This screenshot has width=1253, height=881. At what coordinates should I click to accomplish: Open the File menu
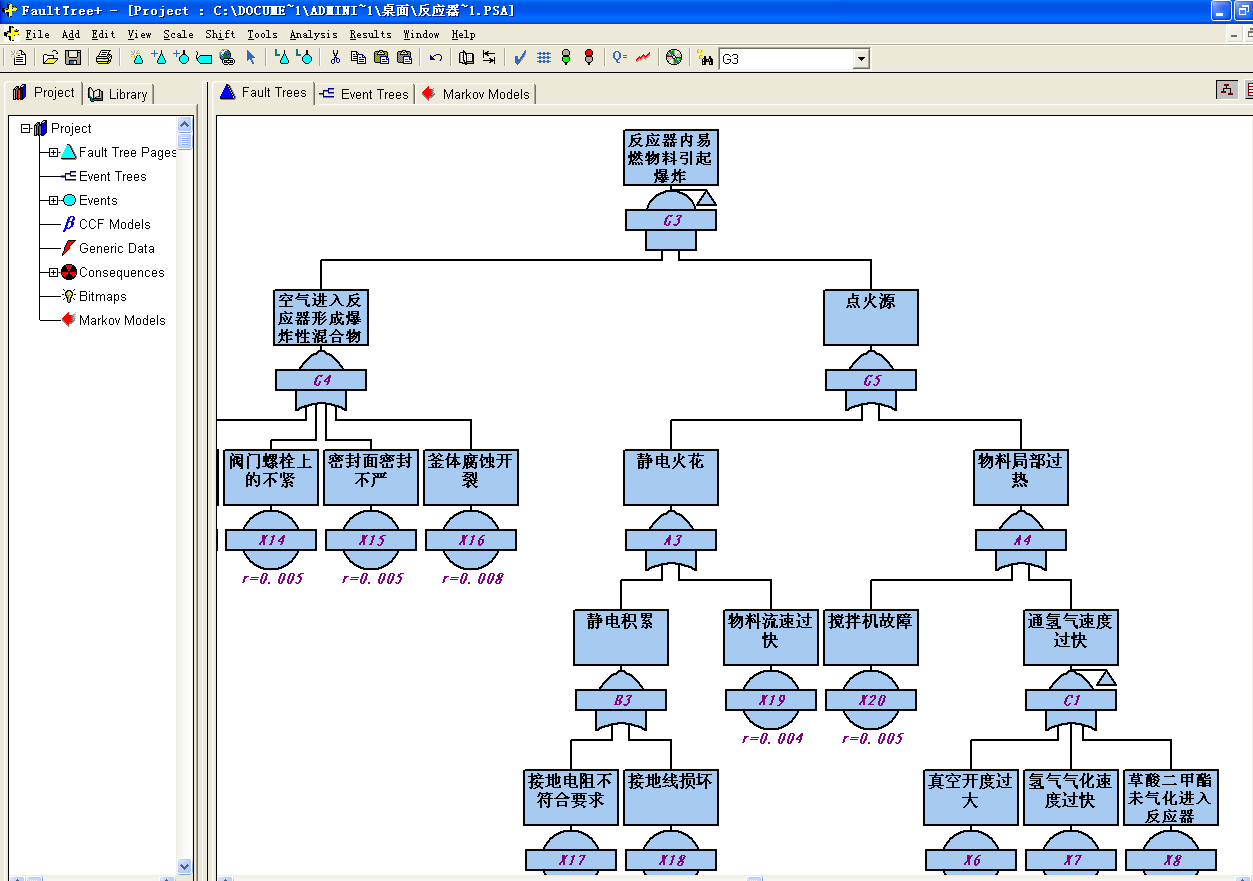click(x=38, y=34)
